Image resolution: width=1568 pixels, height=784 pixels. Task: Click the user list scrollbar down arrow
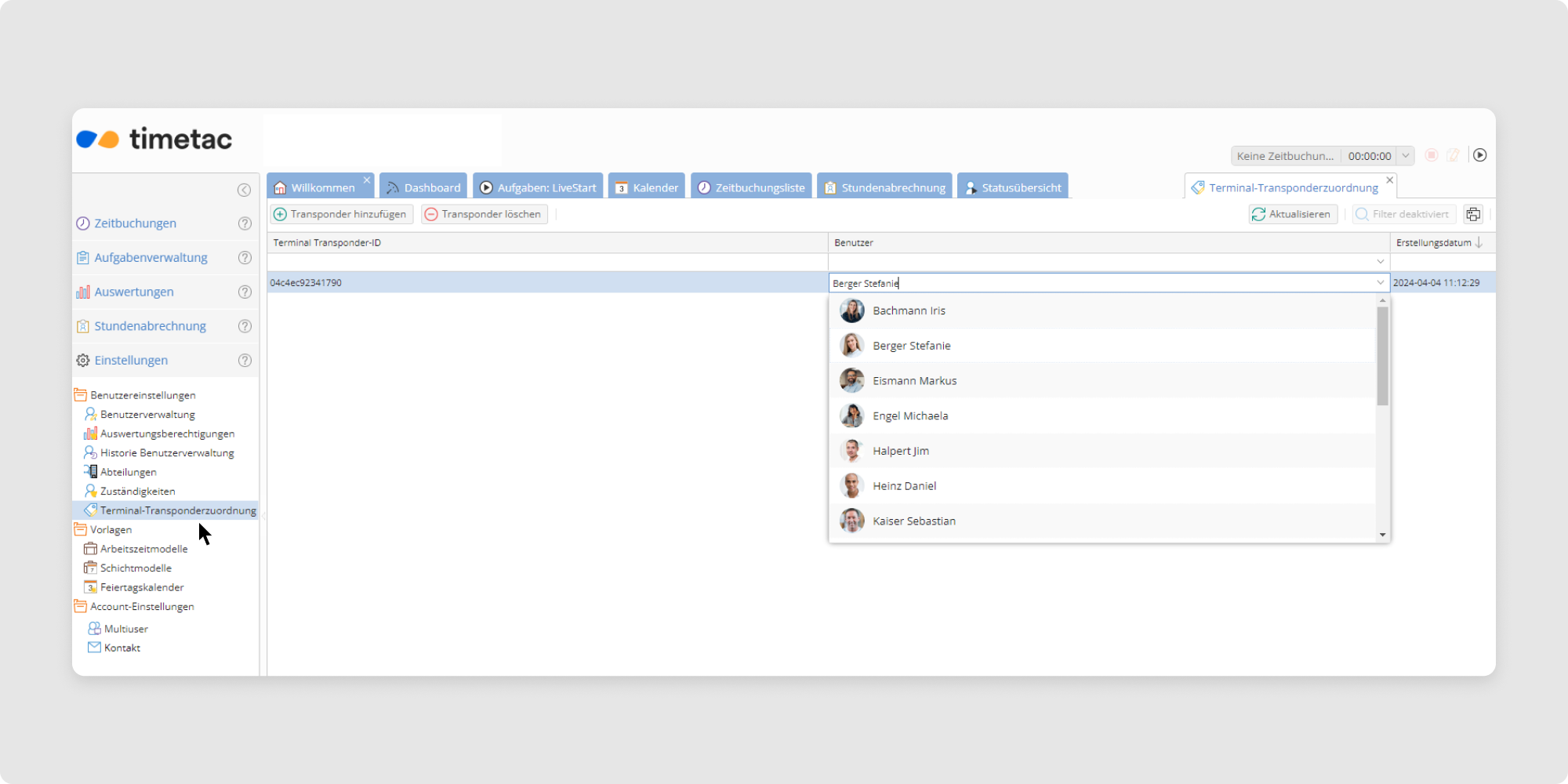(x=1382, y=535)
